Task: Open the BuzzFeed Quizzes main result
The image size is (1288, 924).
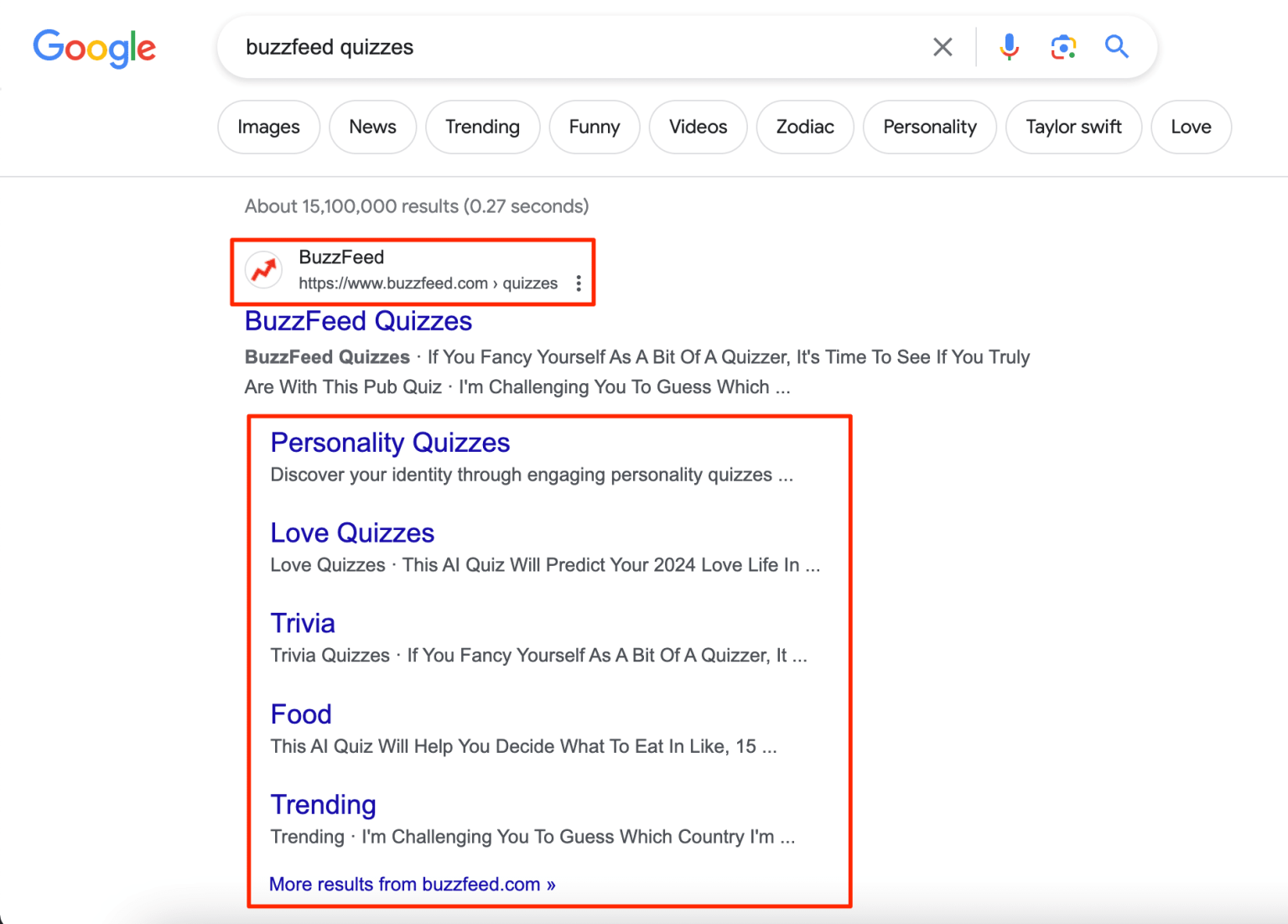Action: 357,321
